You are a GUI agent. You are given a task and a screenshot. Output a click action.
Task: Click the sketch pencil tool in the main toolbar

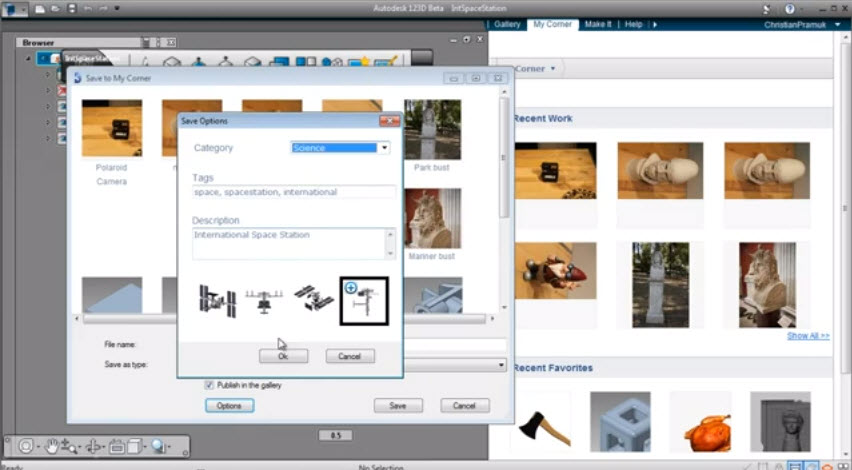point(145,62)
